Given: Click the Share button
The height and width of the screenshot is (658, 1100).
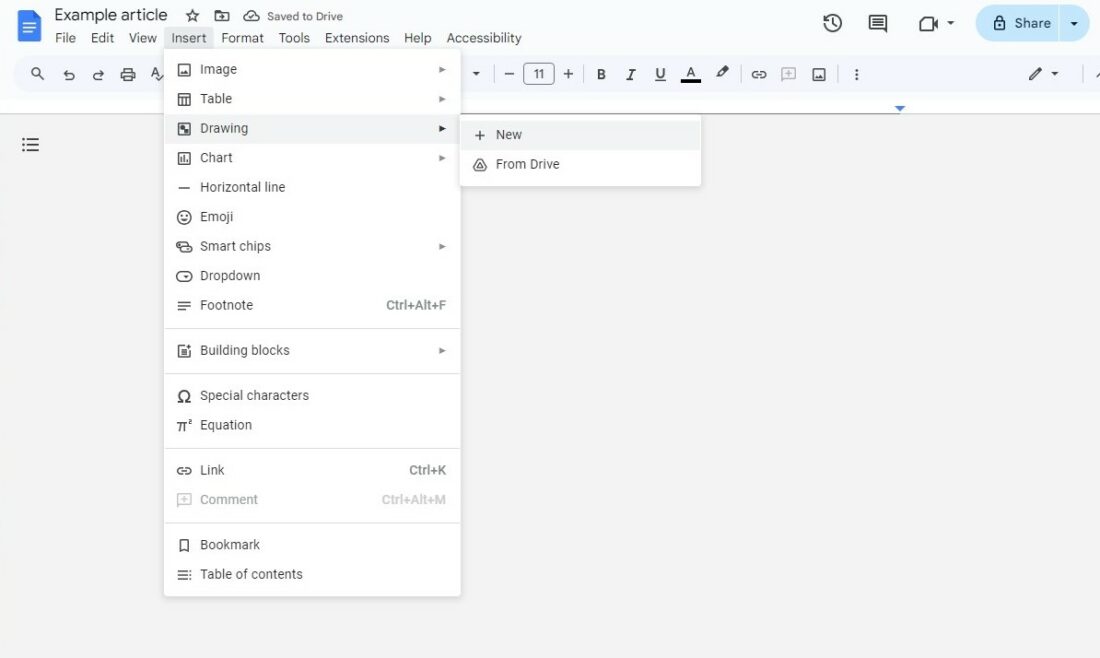Looking at the screenshot, I should coord(1025,22).
